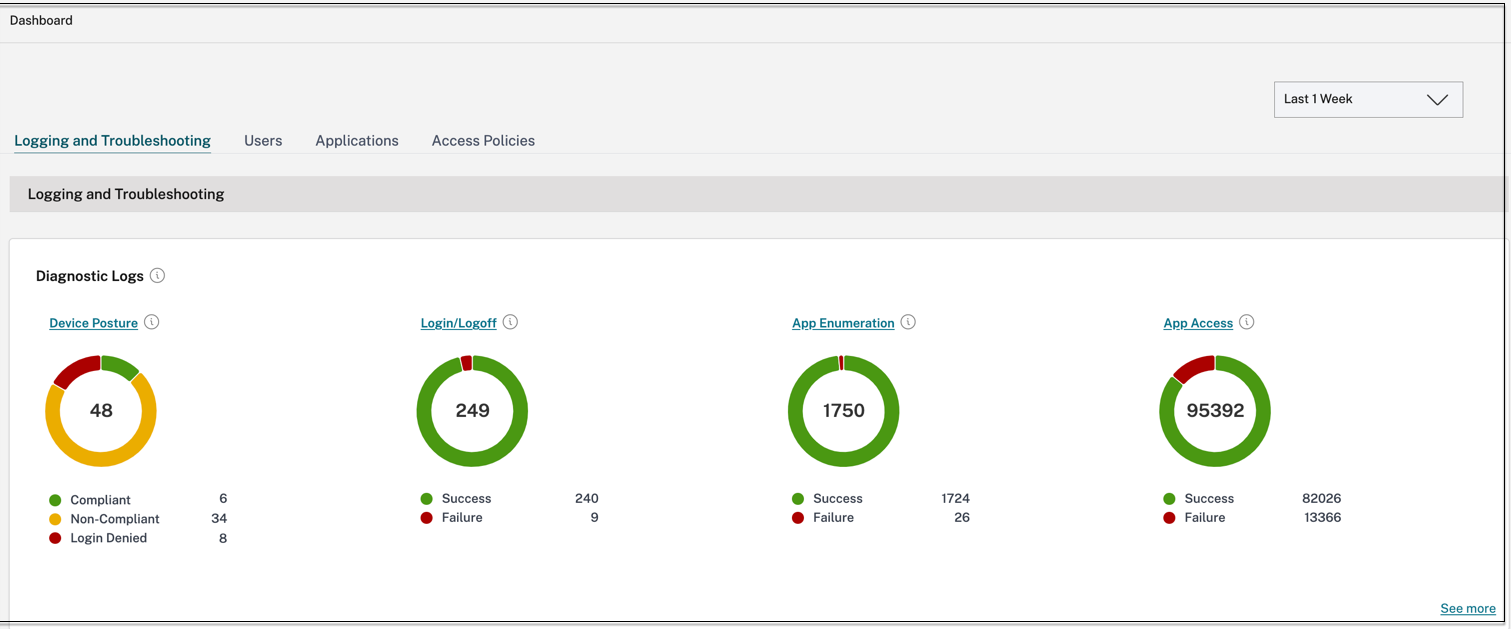Open the Last 1 Week time dropdown
The width and height of the screenshot is (1511, 629).
coord(1367,100)
